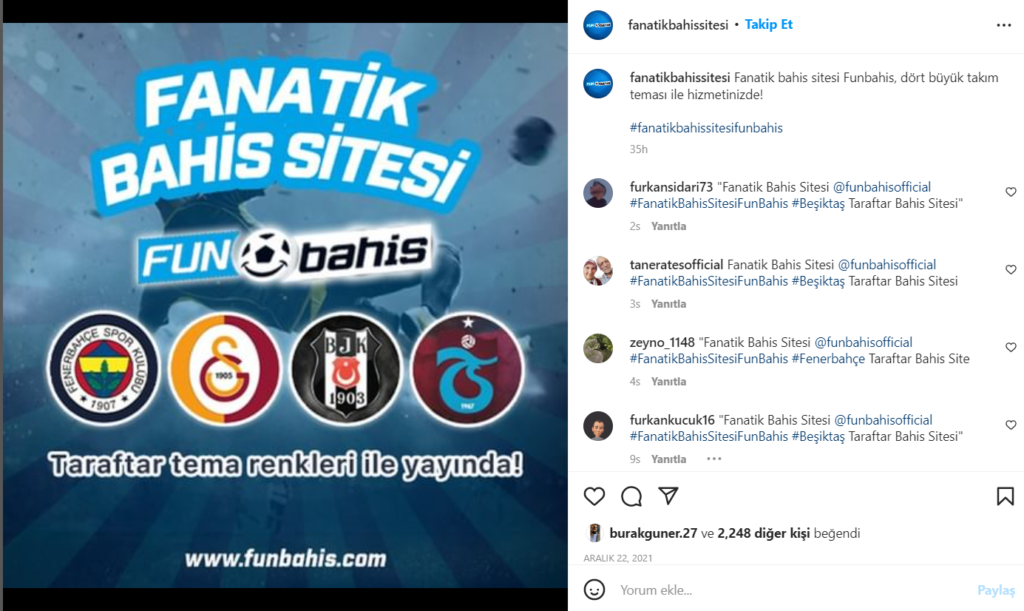Open more options on furkankucuk16's comment
Viewport: 1024px width, 611px height.
714,459
